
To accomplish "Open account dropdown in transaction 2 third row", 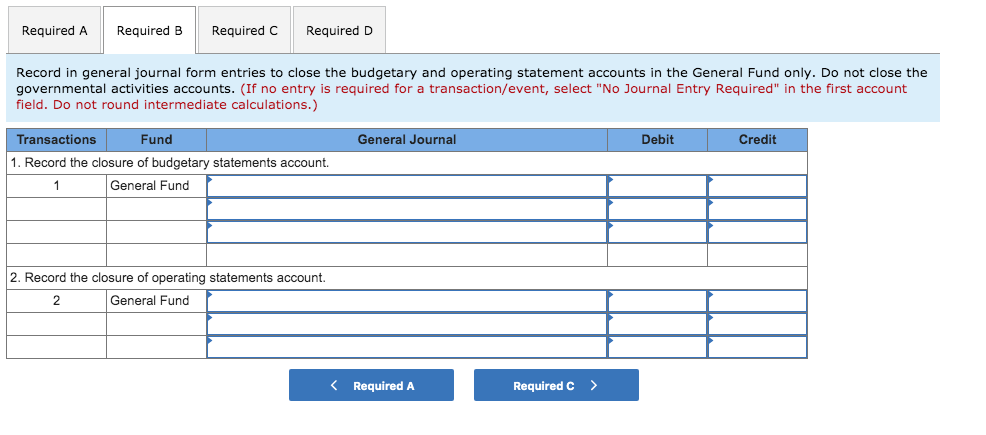I will 407,347.
